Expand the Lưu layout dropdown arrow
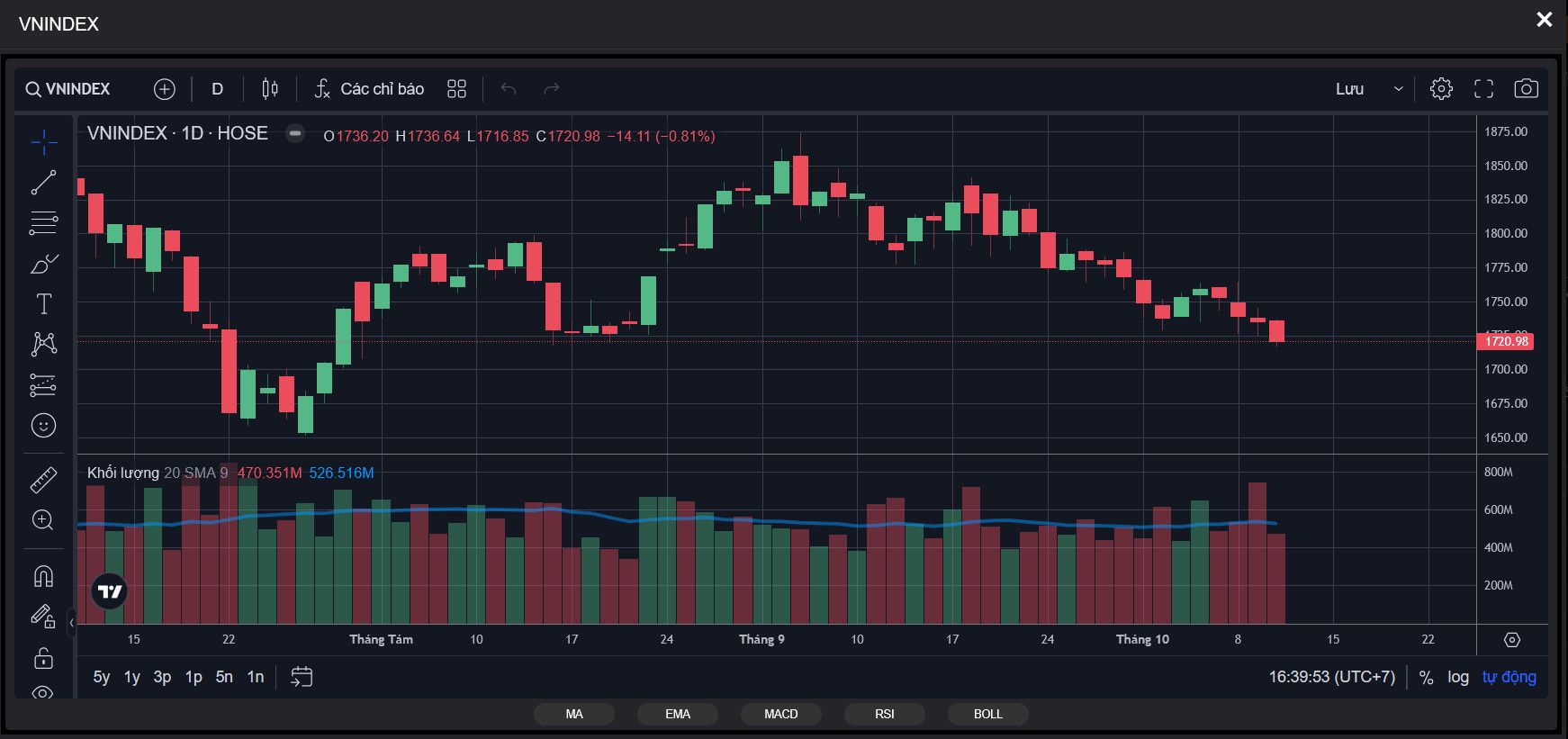This screenshot has width=1568, height=739. click(1398, 89)
